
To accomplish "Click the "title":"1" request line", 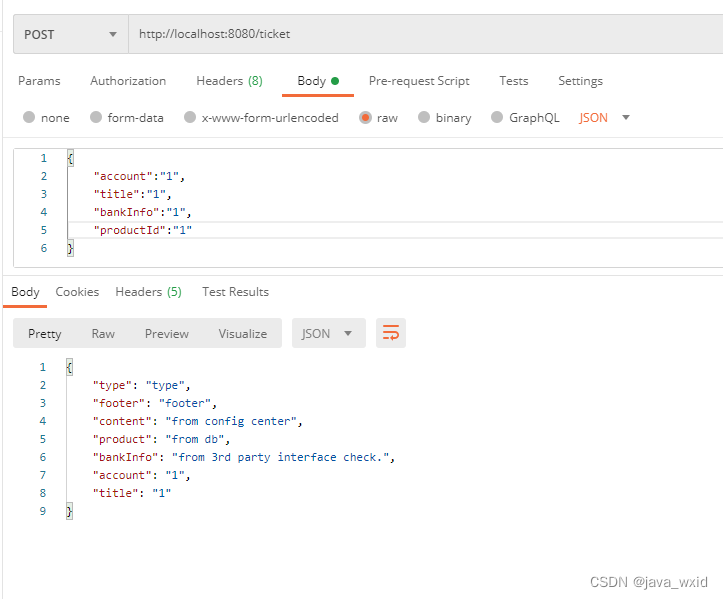I will point(133,194).
